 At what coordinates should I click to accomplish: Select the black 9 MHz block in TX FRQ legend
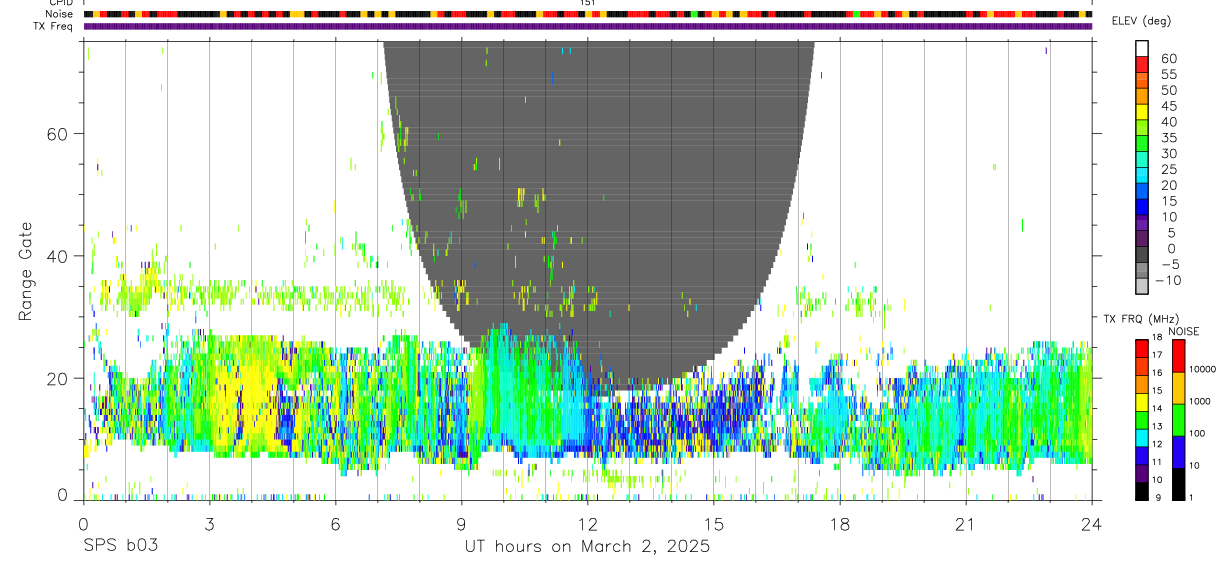1142,491
